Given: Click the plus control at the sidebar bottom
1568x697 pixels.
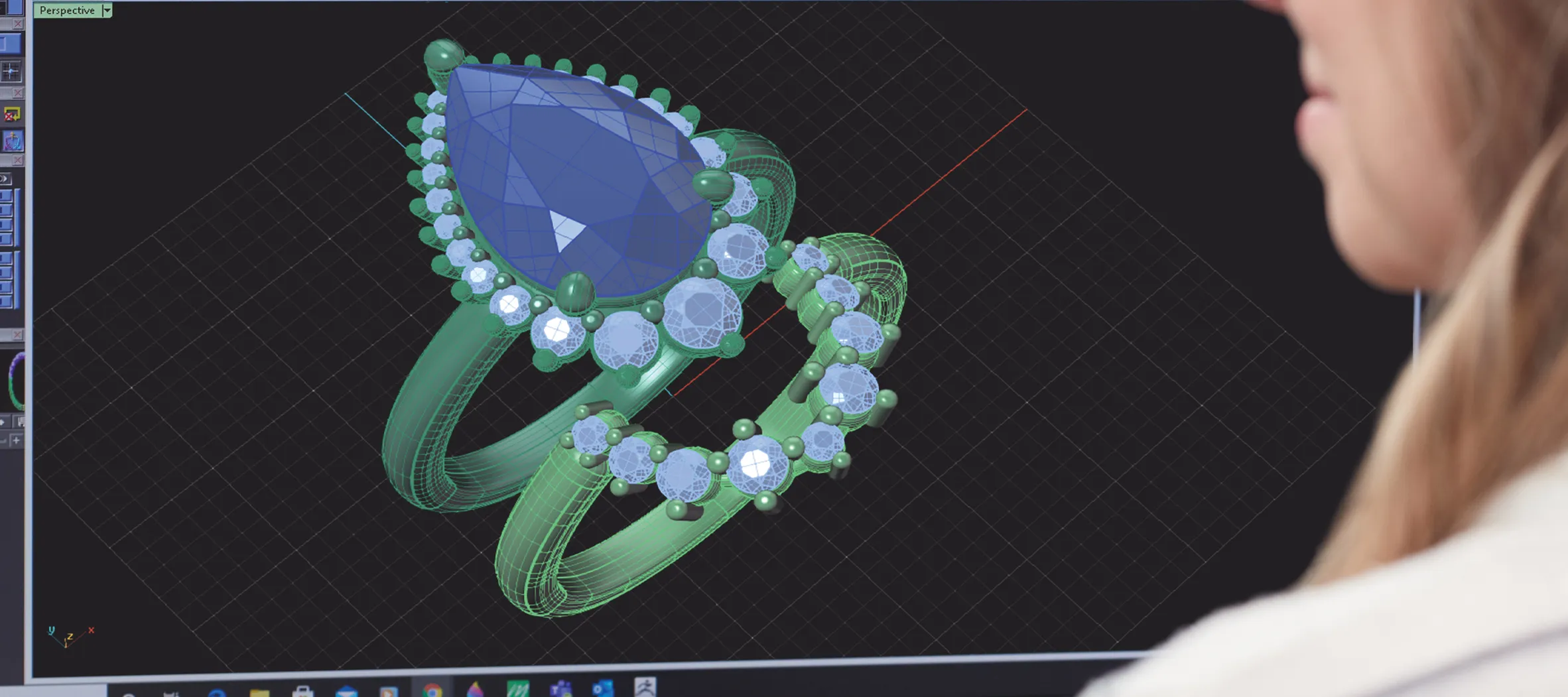Looking at the screenshot, I should pyautogui.click(x=17, y=440).
